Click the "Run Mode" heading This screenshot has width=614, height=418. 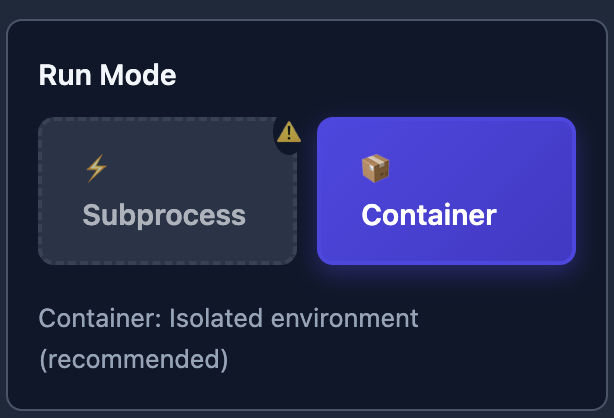(x=107, y=76)
